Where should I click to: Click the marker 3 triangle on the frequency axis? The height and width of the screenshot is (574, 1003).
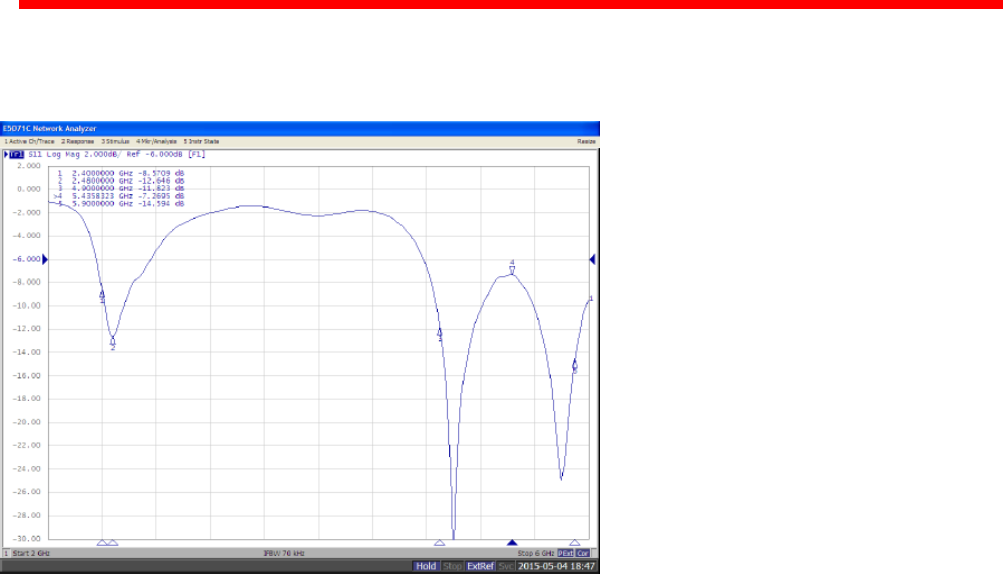click(x=439, y=543)
